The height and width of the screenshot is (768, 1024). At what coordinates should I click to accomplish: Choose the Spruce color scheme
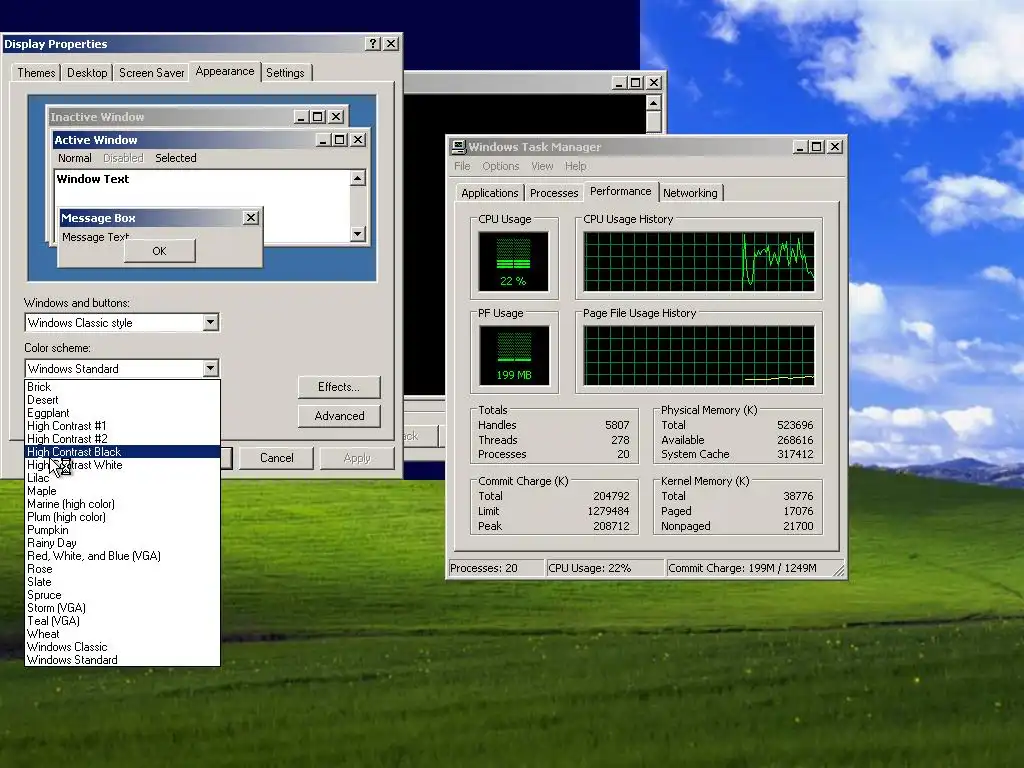click(122, 595)
